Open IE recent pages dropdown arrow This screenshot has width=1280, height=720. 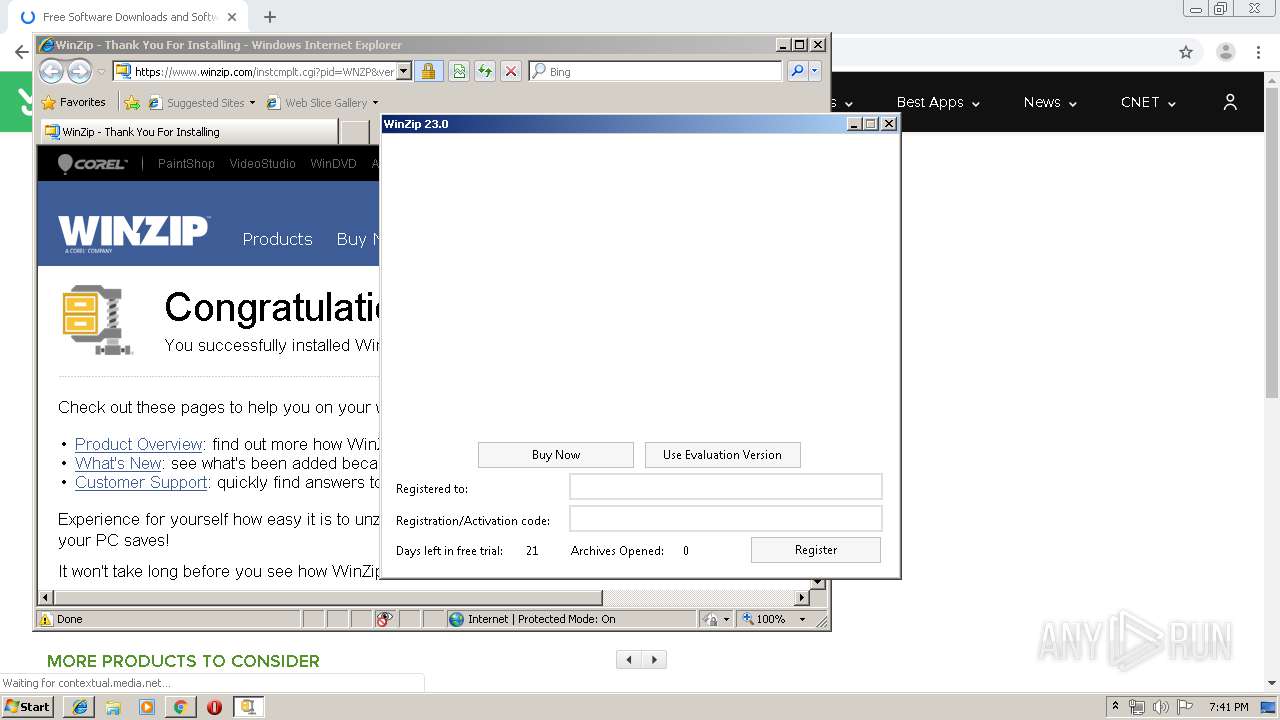tap(101, 72)
